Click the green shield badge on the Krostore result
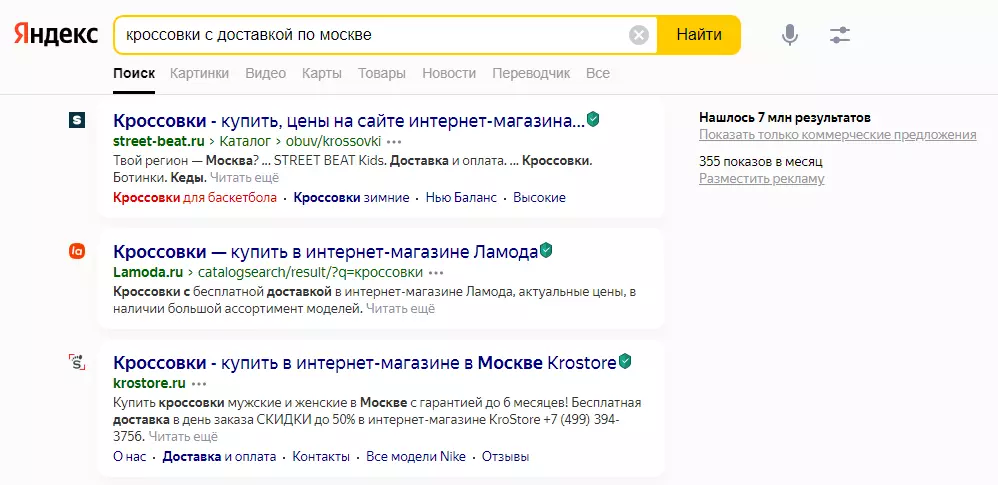This screenshot has height=485, width=998. point(625,362)
